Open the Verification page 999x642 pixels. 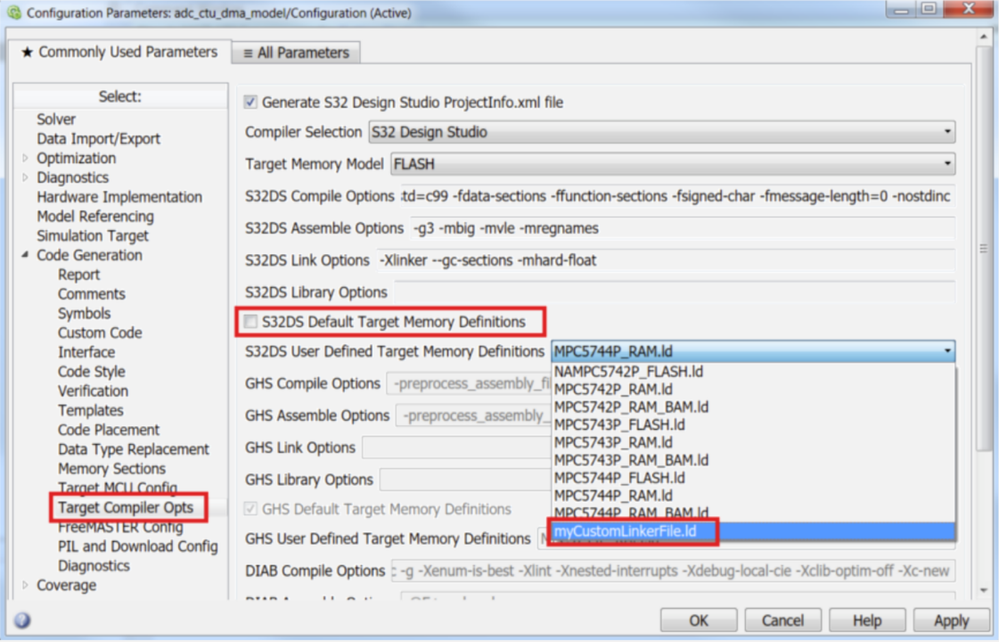pos(93,391)
